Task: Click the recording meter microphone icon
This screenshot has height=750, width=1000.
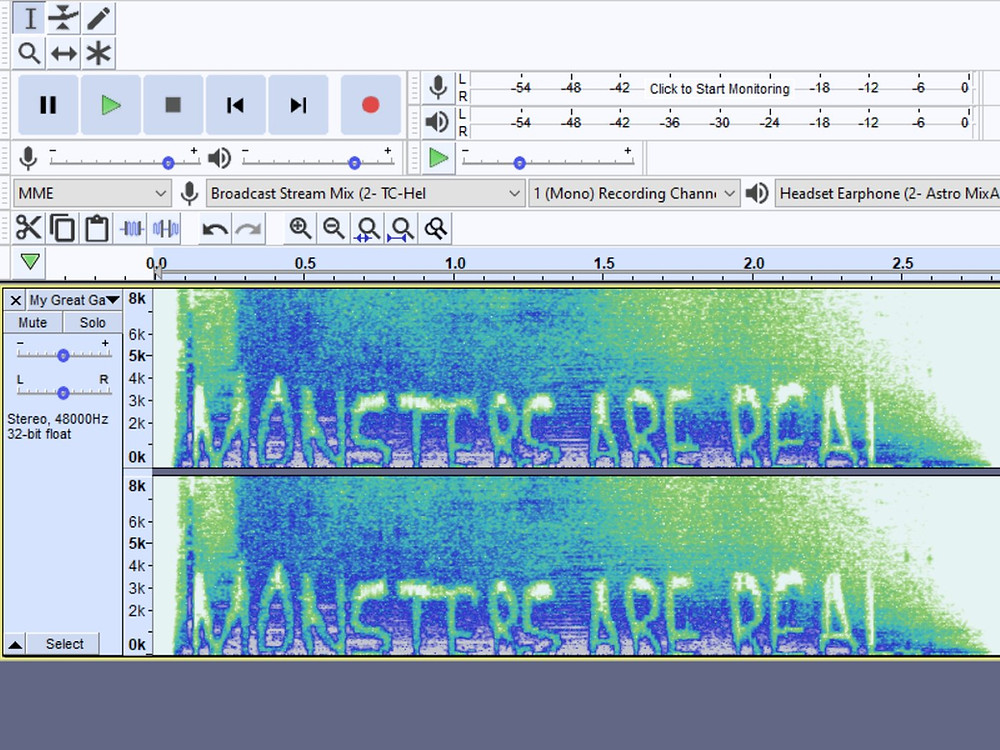Action: click(438, 88)
